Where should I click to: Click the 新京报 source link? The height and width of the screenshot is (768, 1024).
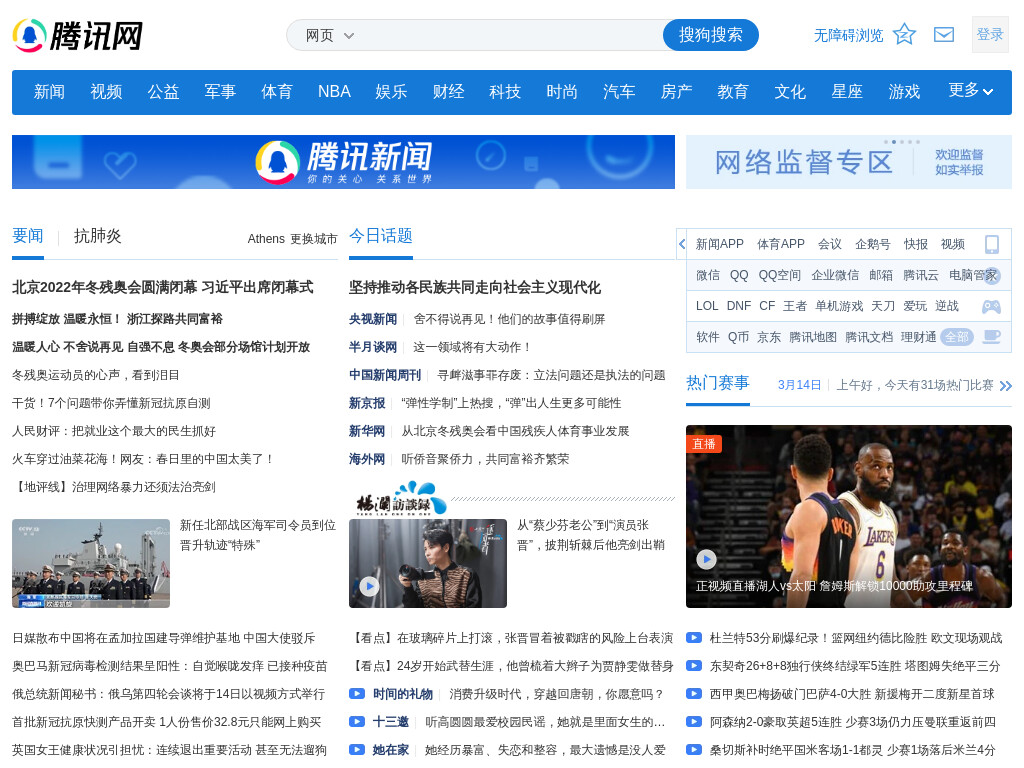point(367,403)
